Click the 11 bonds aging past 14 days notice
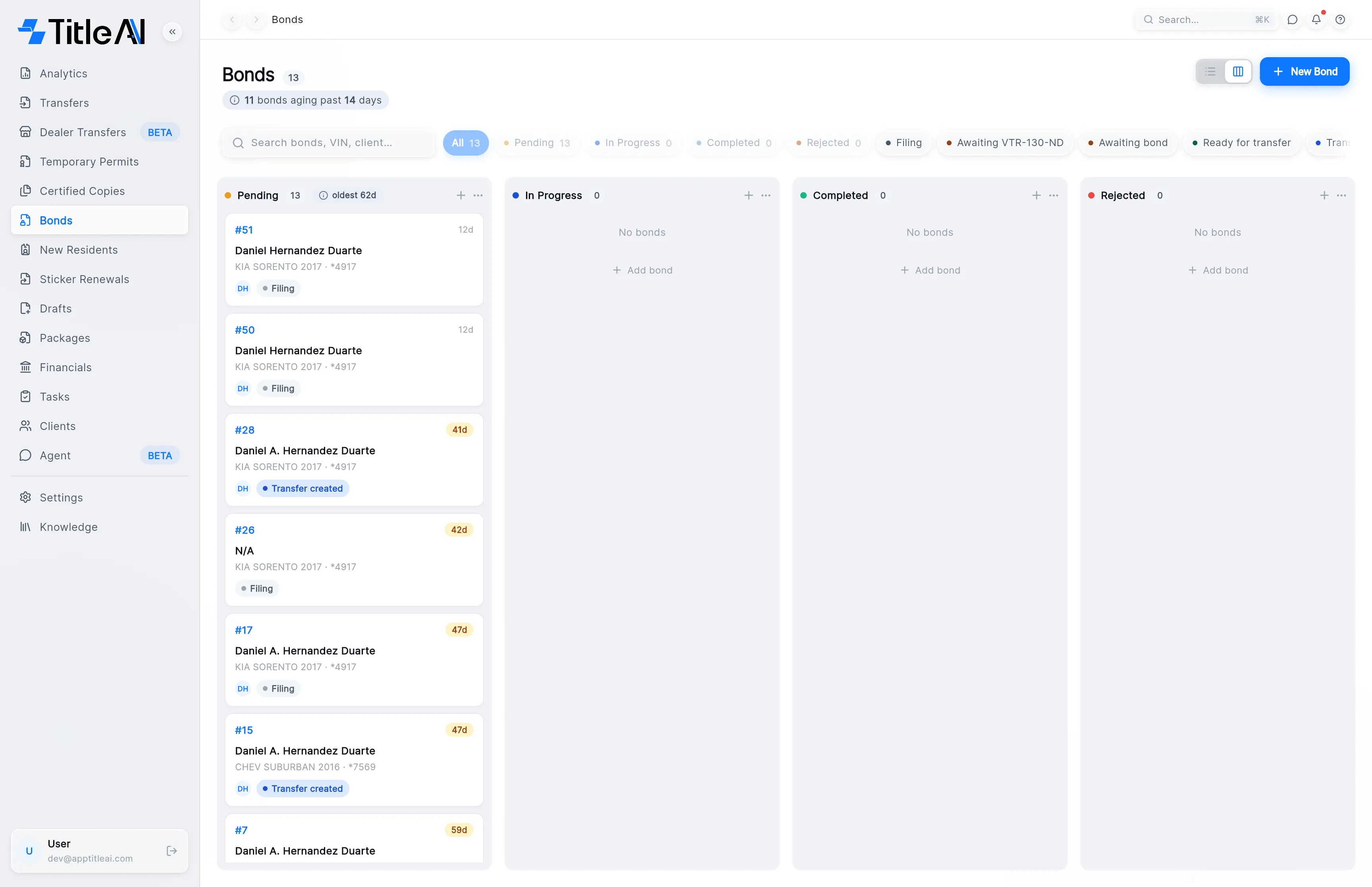This screenshot has height=887, width=1372. point(306,100)
